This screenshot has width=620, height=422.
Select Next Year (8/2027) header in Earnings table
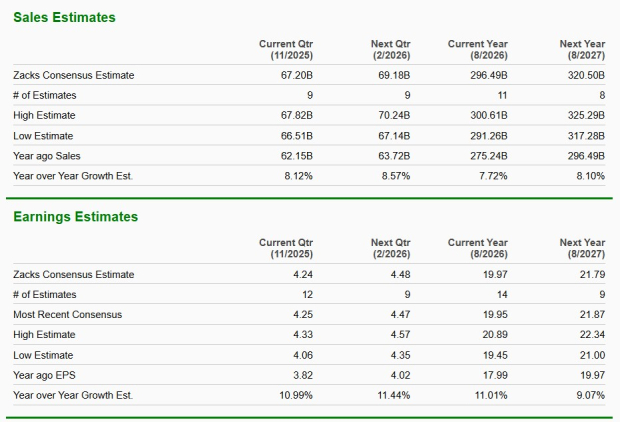pos(582,248)
